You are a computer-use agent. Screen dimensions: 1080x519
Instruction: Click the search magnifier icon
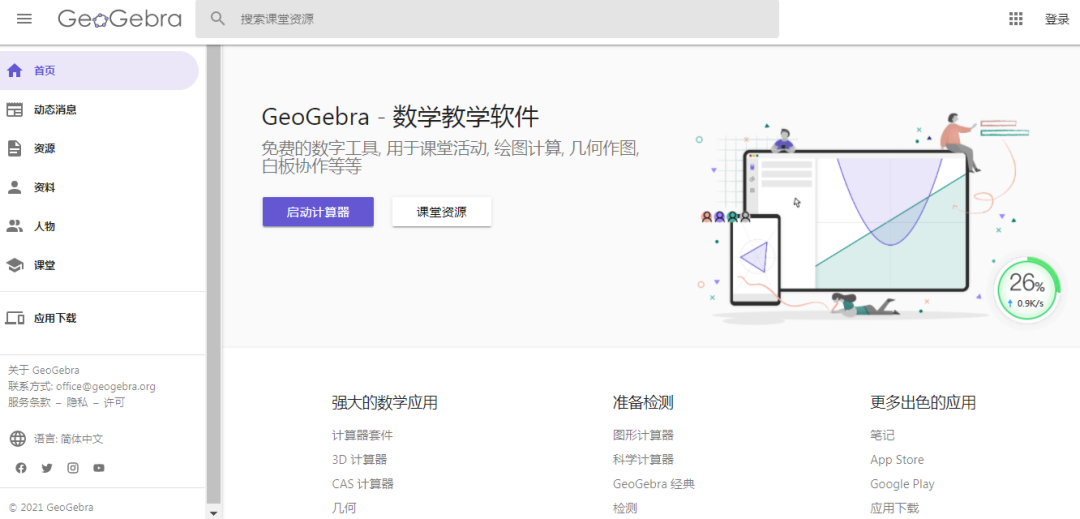(x=218, y=19)
